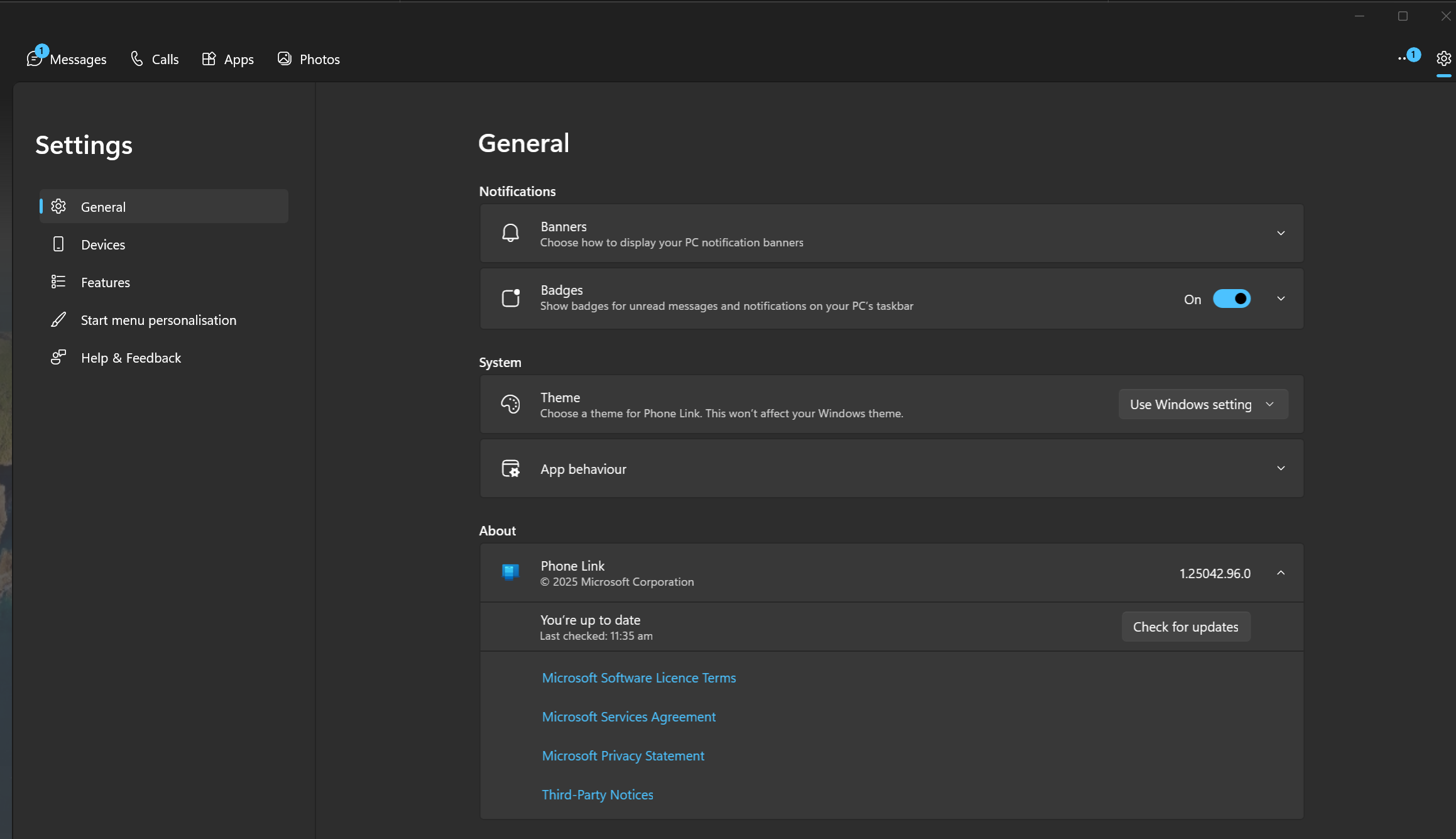Click the gear icon beside General
The image size is (1456, 839).
[58, 206]
